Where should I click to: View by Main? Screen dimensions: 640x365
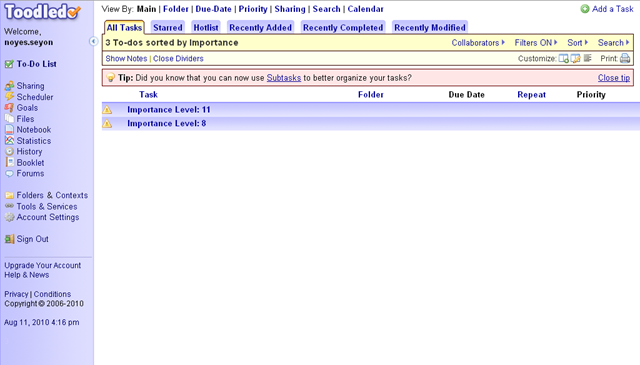pyautogui.click(x=147, y=9)
